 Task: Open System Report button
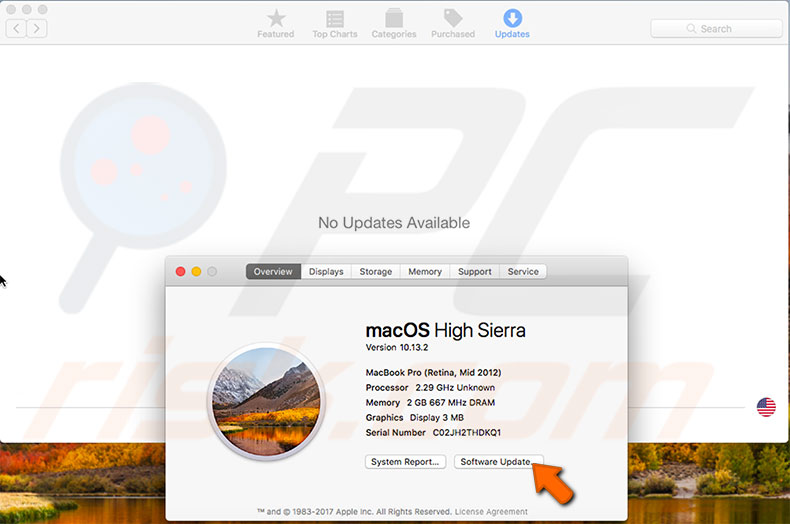point(405,462)
